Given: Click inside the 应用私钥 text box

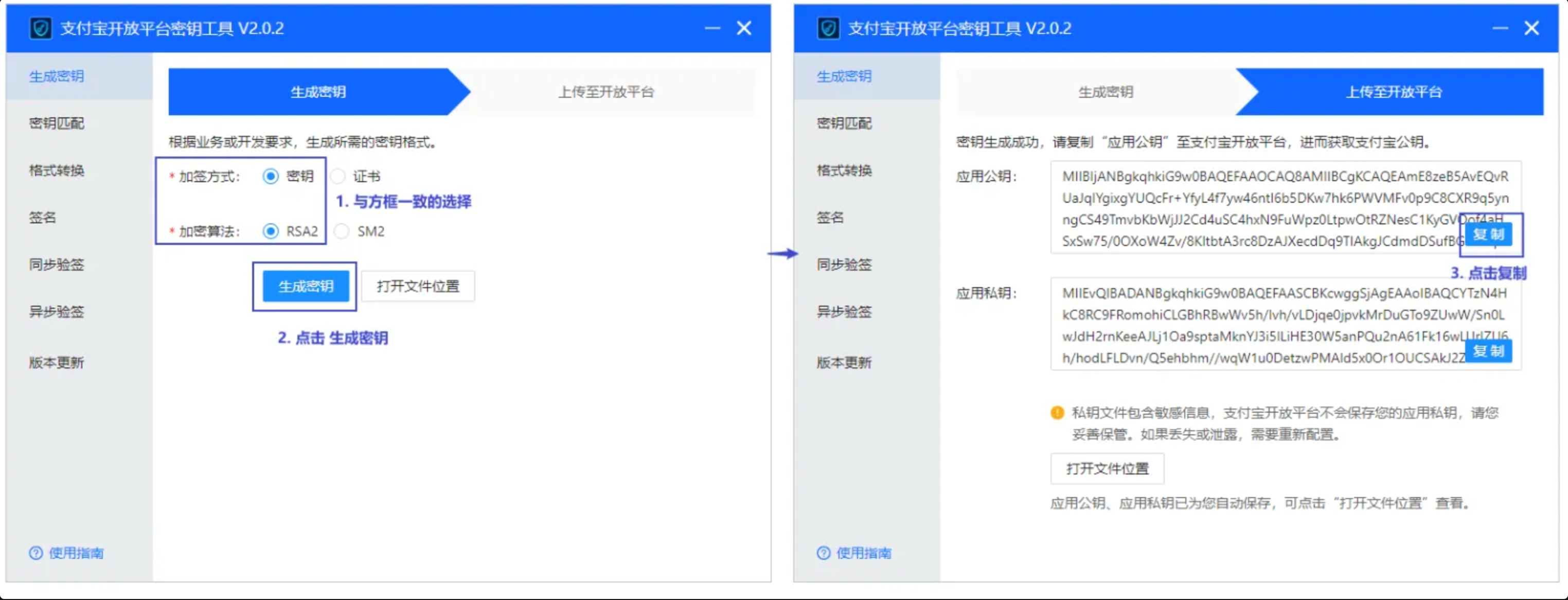Looking at the screenshot, I should click(1286, 324).
